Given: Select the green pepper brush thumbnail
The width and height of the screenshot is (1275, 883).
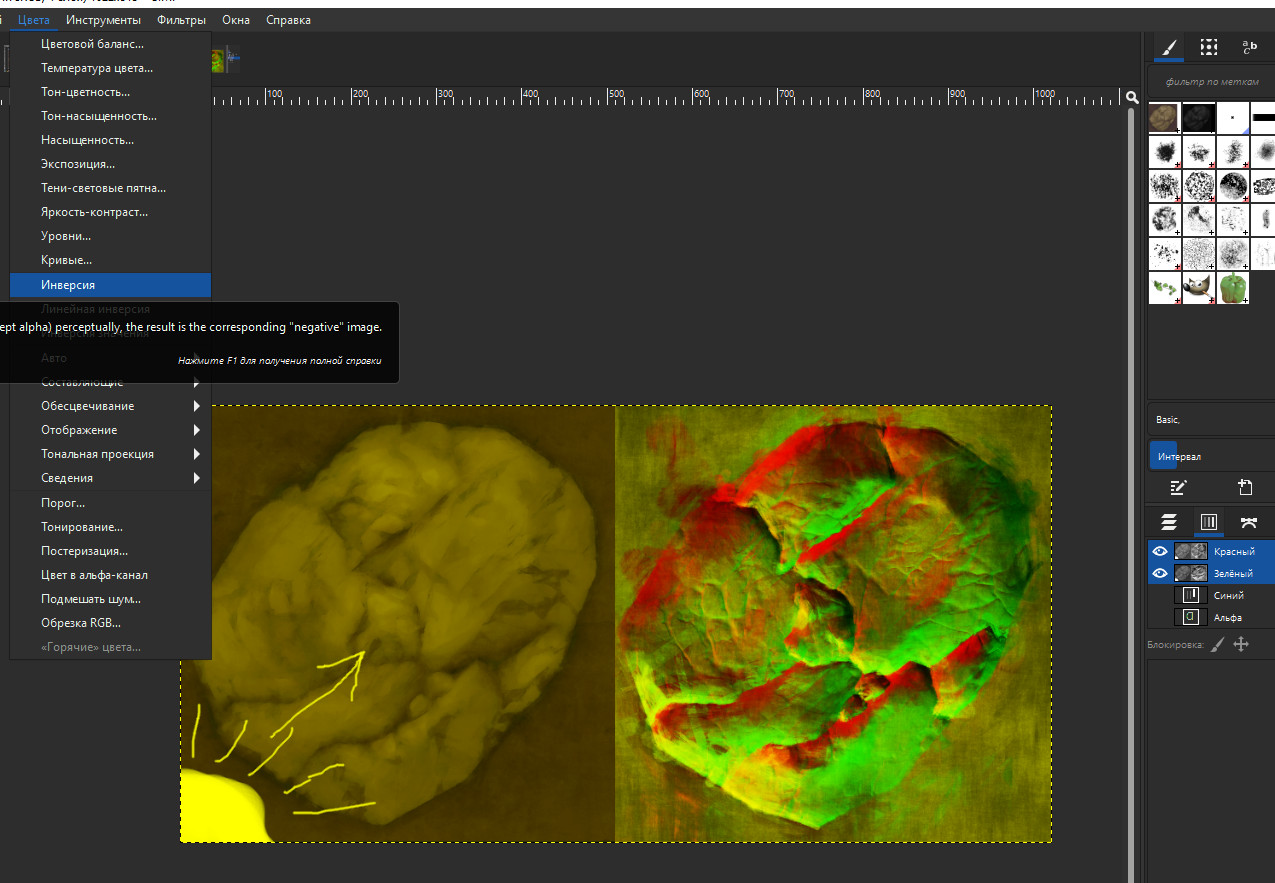Looking at the screenshot, I should (1232, 288).
